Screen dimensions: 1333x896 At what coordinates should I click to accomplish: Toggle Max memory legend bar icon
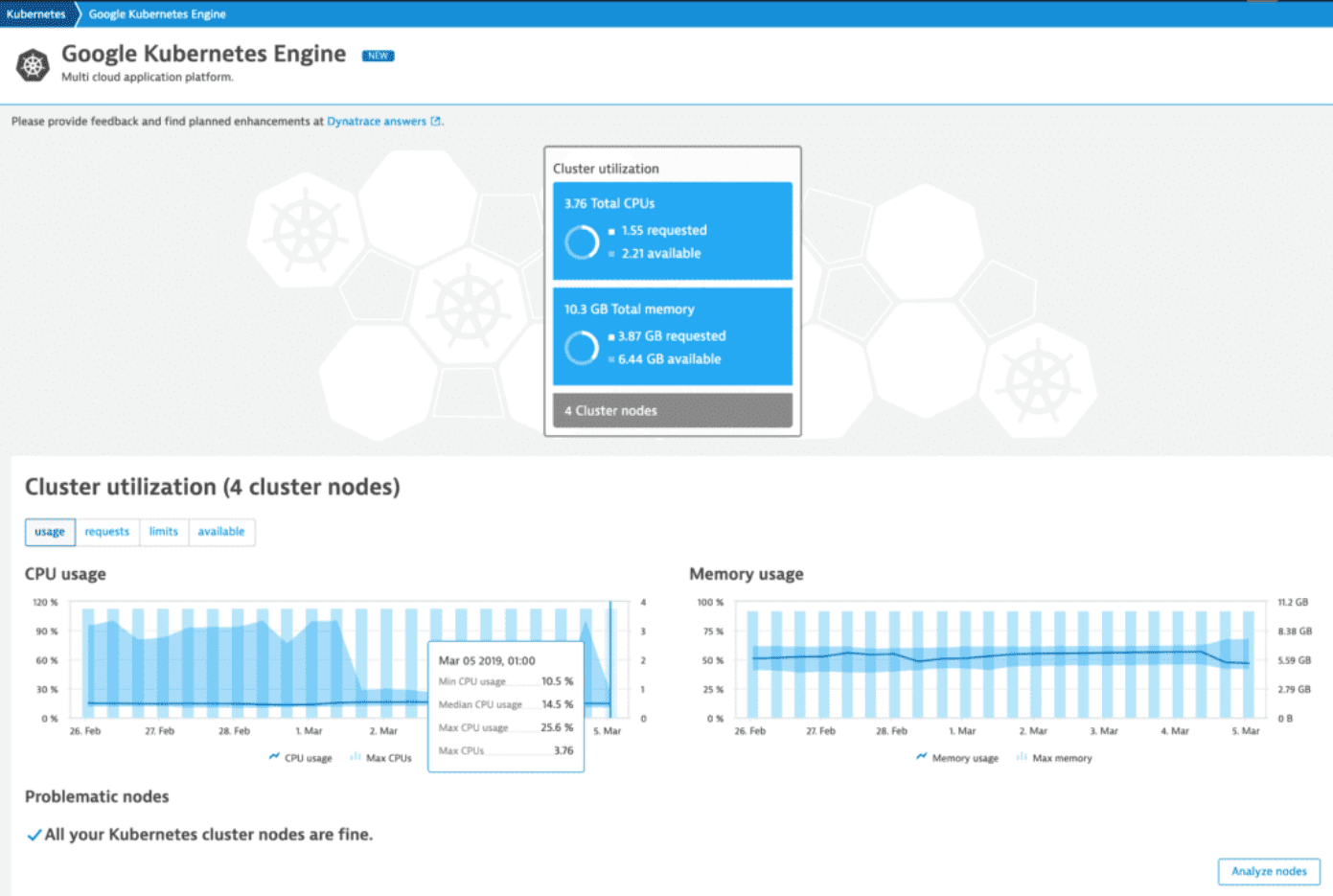(x=1022, y=757)
